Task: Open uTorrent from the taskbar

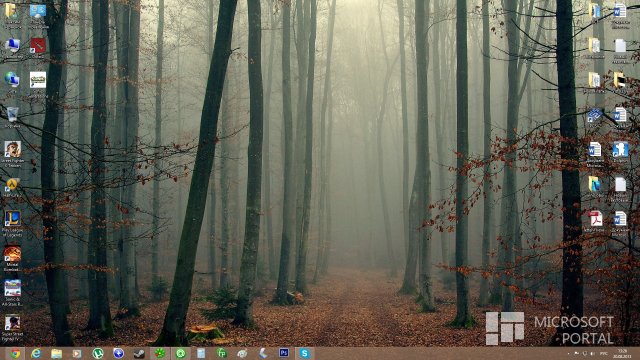Action: point(98,353)
